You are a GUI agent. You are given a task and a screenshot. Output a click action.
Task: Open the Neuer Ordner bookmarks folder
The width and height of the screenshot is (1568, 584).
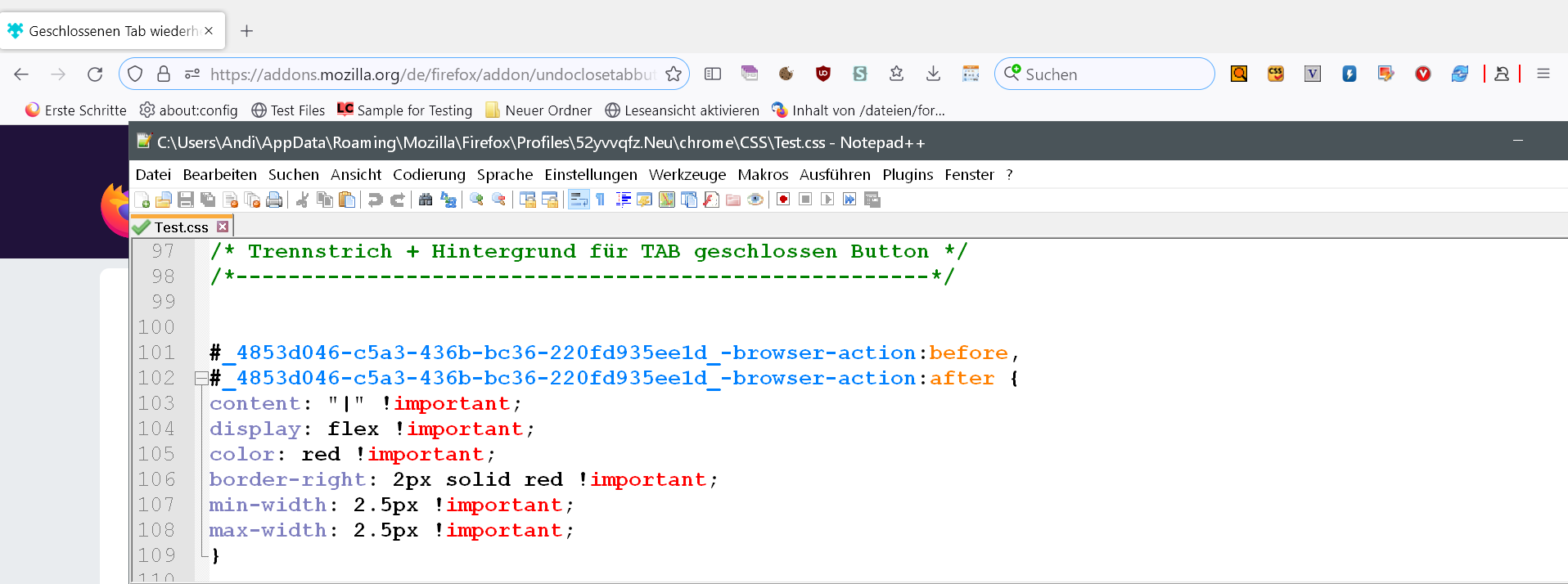[x=538, y=110]
